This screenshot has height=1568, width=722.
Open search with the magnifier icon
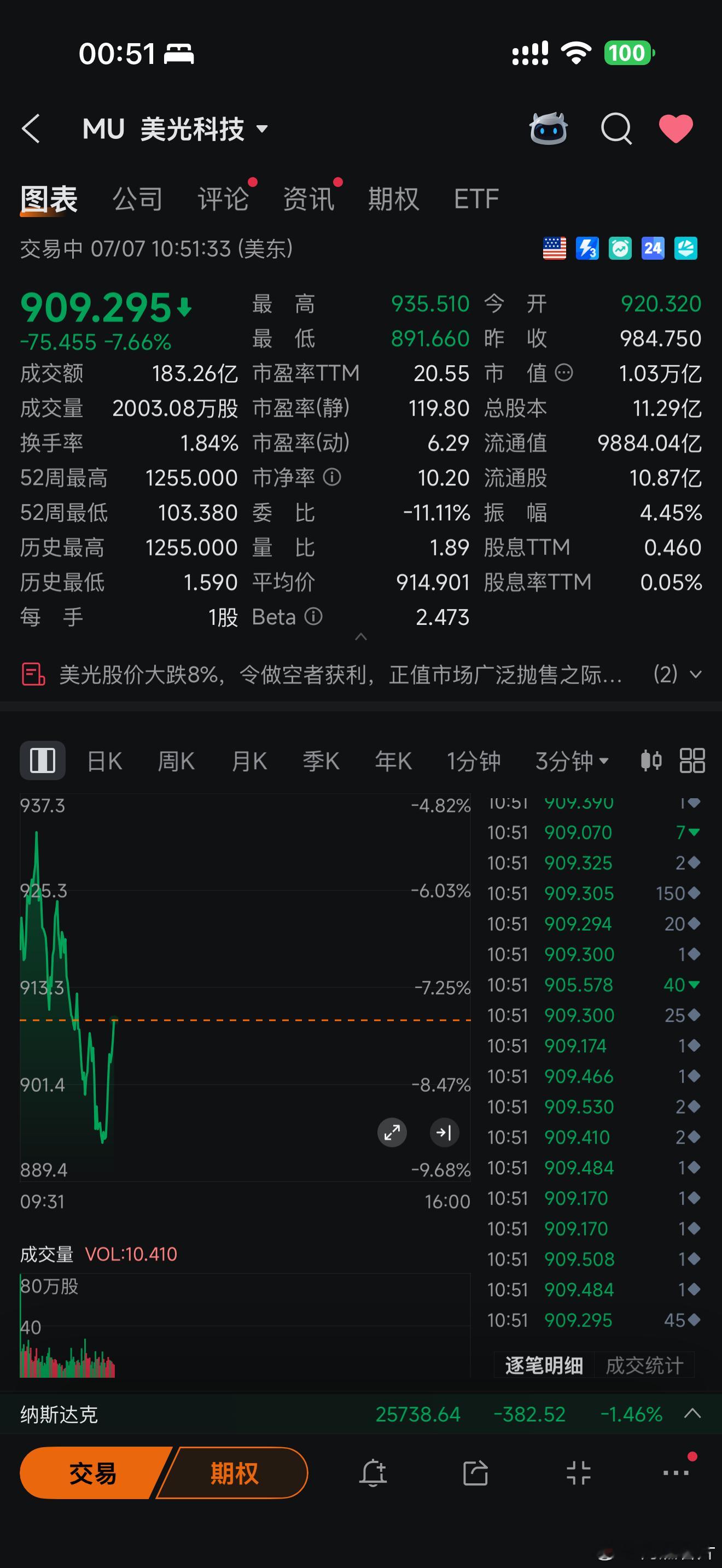pyautogui.click(x=616, y=129)
